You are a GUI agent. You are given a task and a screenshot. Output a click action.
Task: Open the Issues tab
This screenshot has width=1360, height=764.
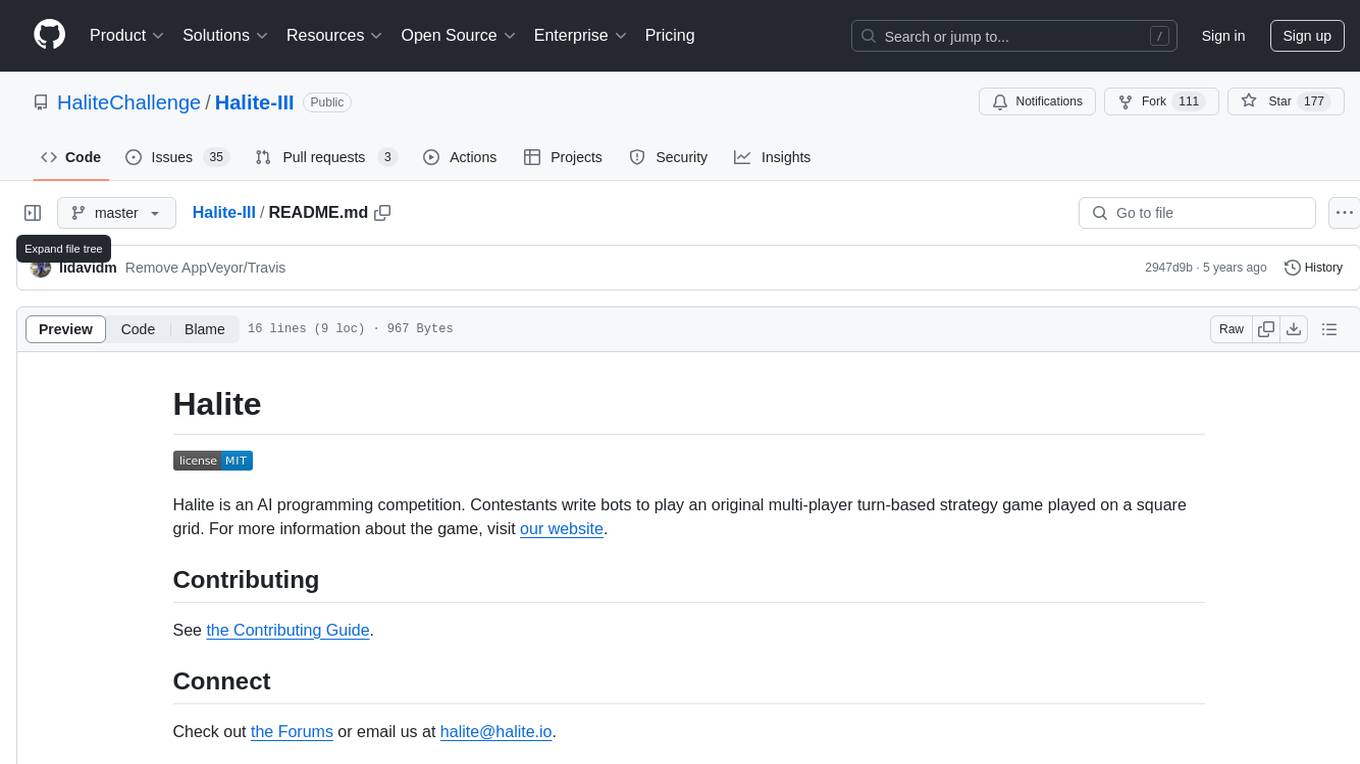(177, 157)
